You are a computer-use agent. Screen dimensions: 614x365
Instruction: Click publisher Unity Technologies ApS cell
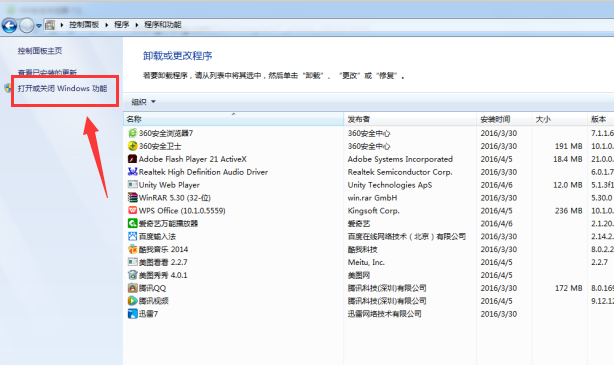390,185
